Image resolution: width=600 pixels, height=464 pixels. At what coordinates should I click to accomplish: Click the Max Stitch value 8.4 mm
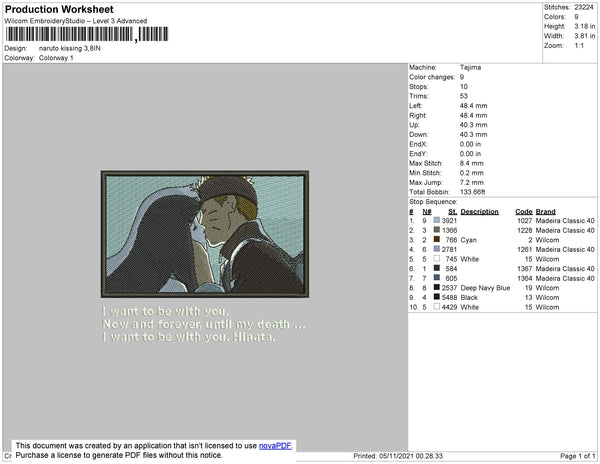point(471,163)
